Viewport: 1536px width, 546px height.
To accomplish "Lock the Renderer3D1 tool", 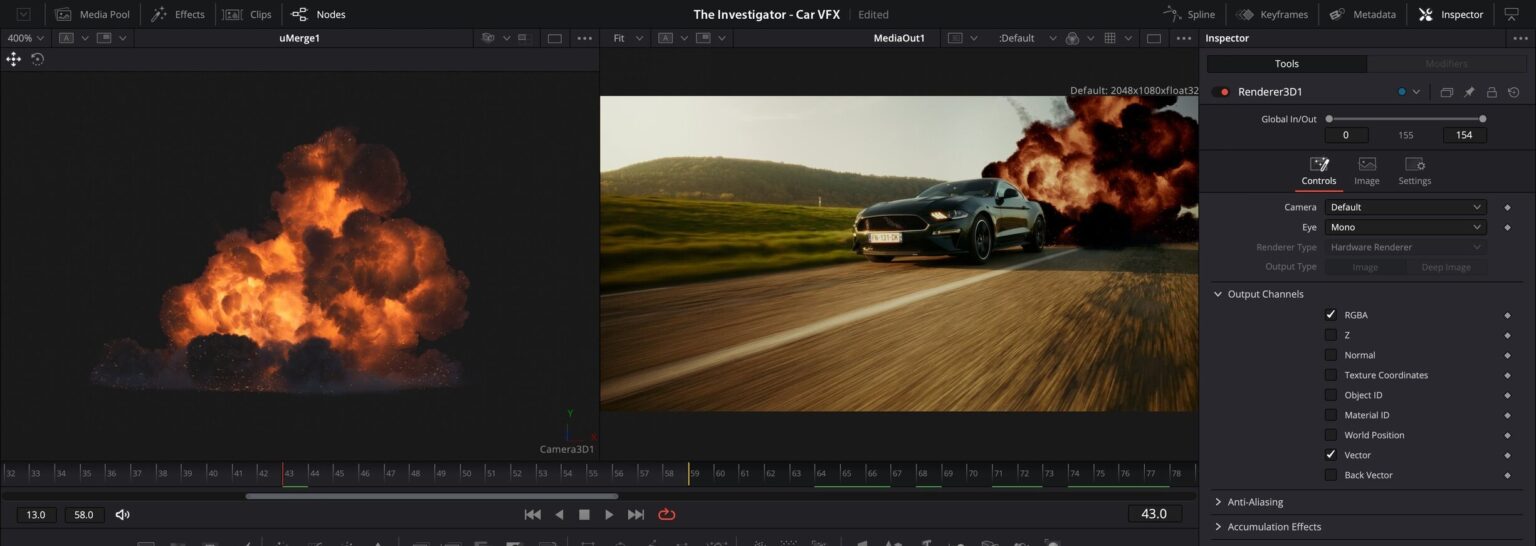I will (x=1491, y=92).
